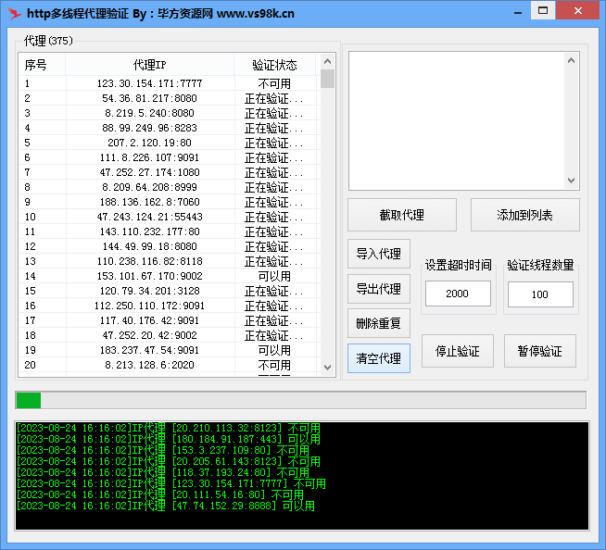Click the 截取代理 button
This screenshot has height=550, width=606.
tap(402, 215)
